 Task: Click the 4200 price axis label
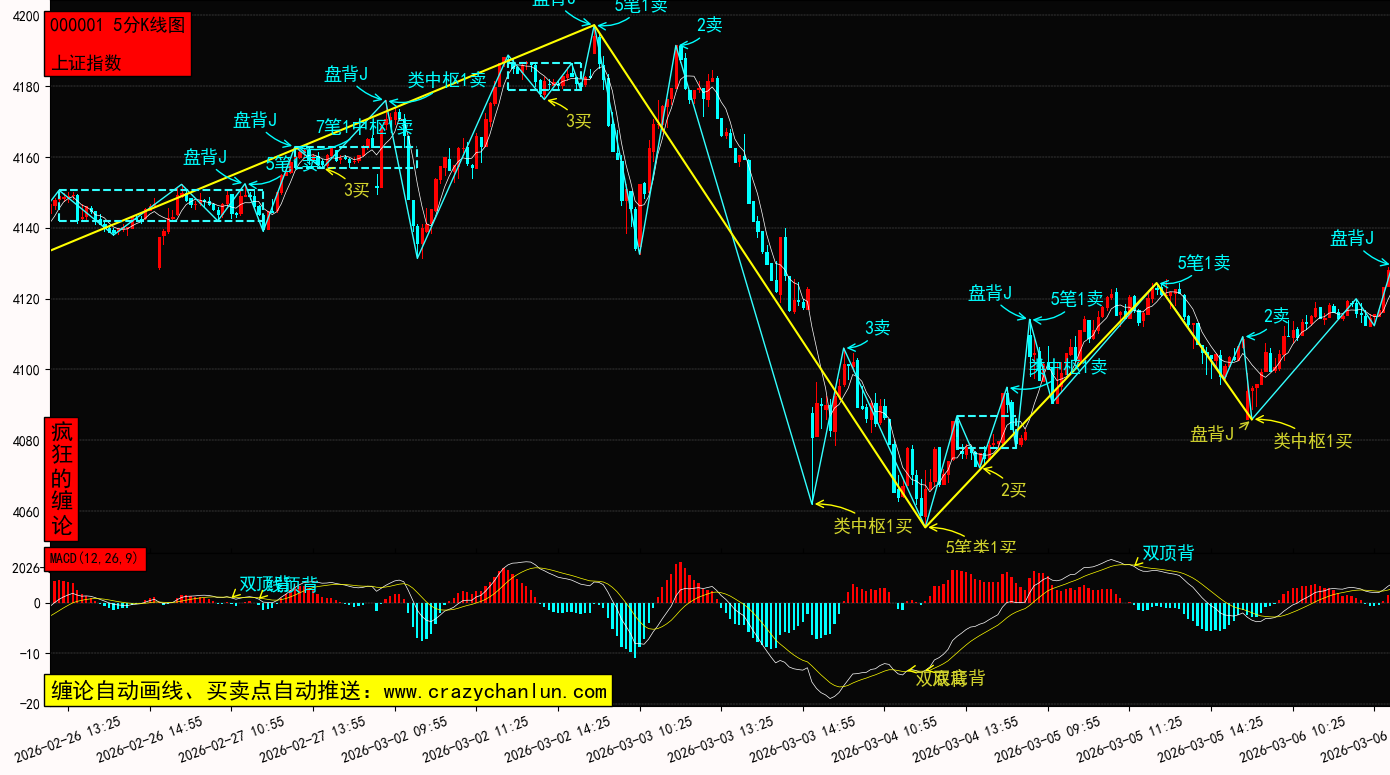[27, 16]
